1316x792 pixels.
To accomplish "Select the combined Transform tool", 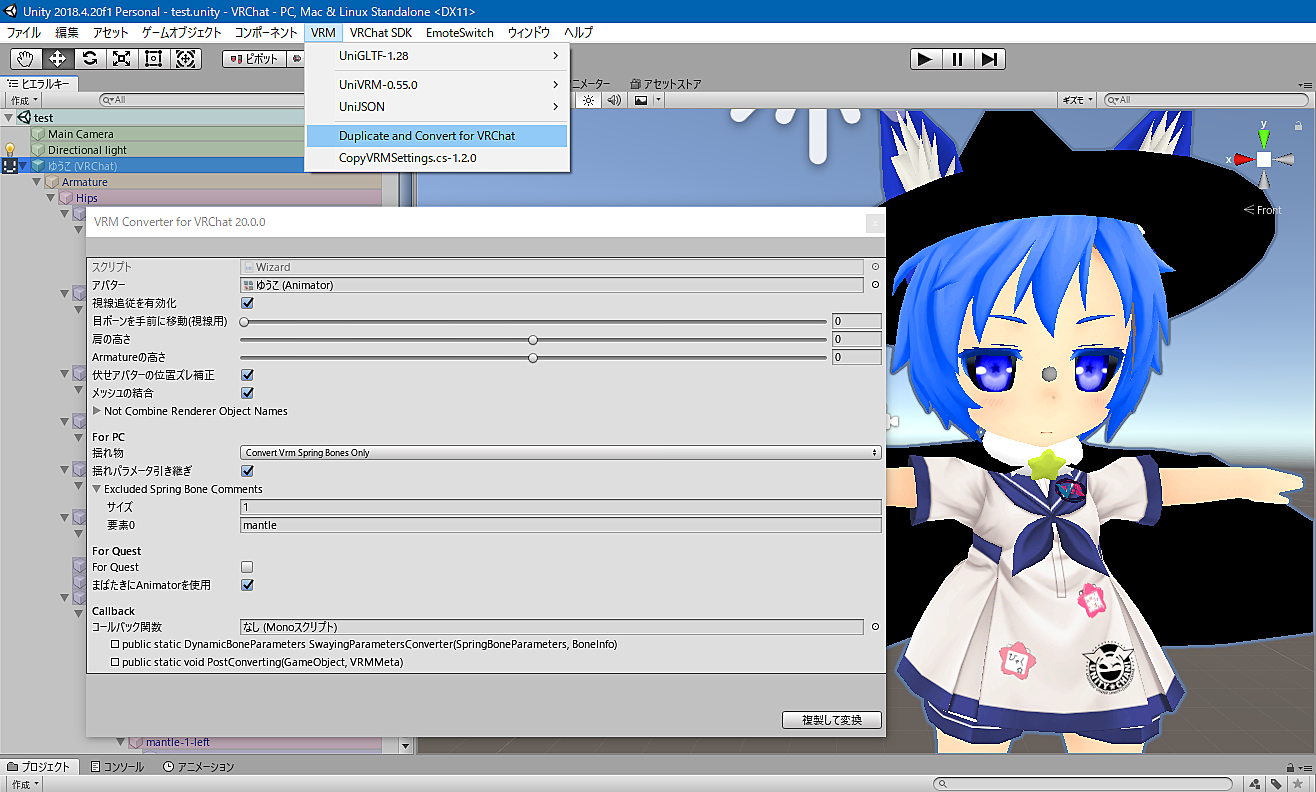I will pyautogui.click(x=185, y=58).
